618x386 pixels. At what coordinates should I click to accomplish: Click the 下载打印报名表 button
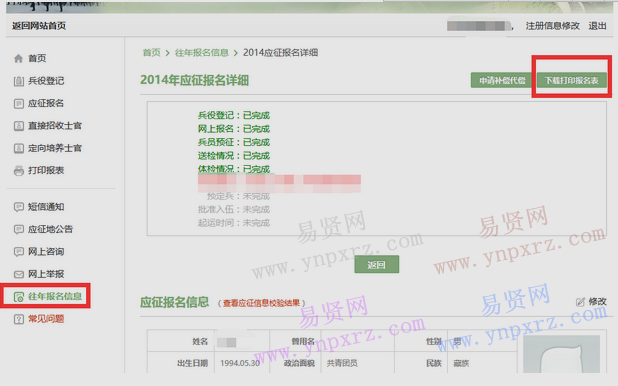(x=571, y=80)
